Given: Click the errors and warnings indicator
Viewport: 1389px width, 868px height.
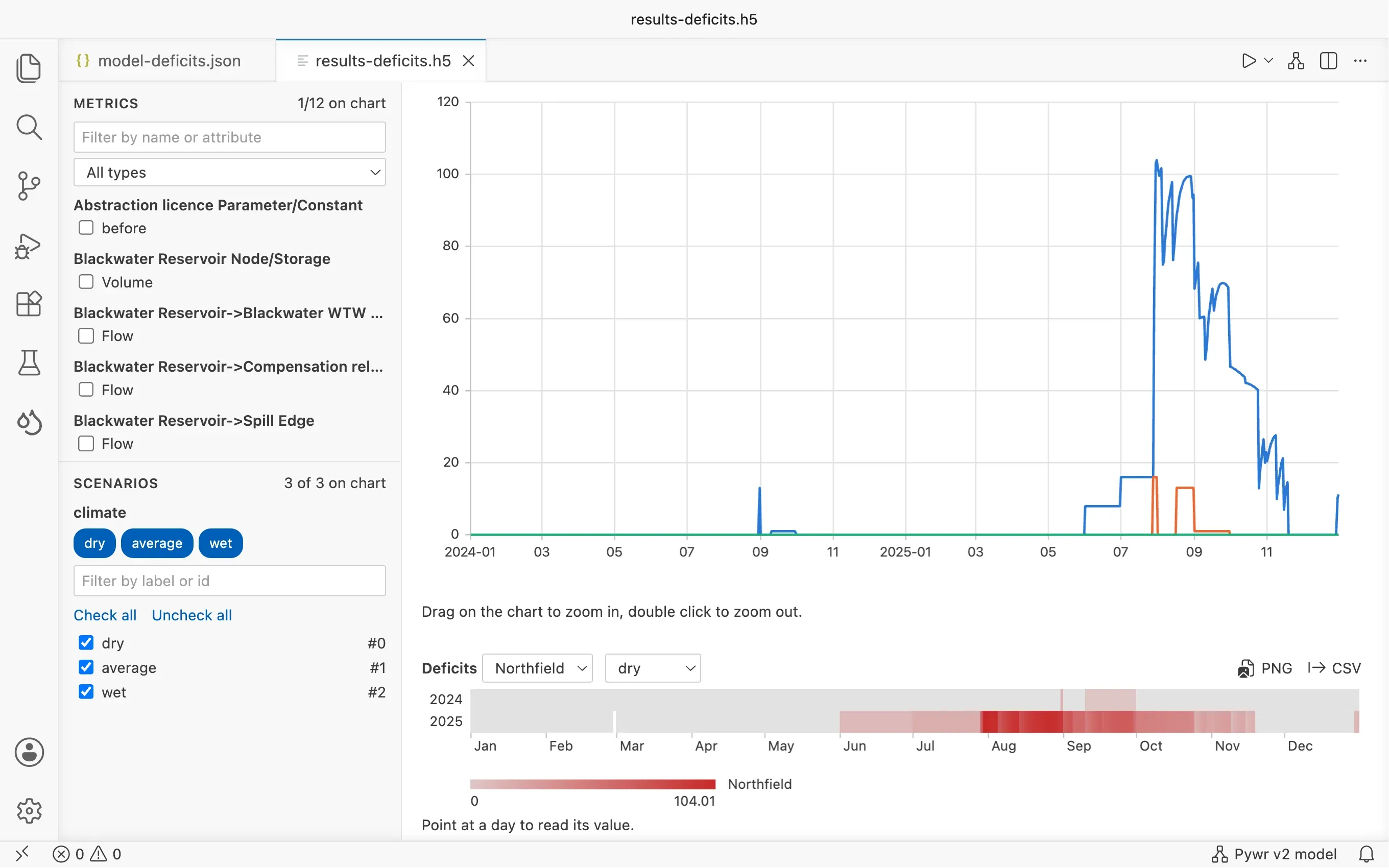Looking at the screenshot, I should 87,854.
